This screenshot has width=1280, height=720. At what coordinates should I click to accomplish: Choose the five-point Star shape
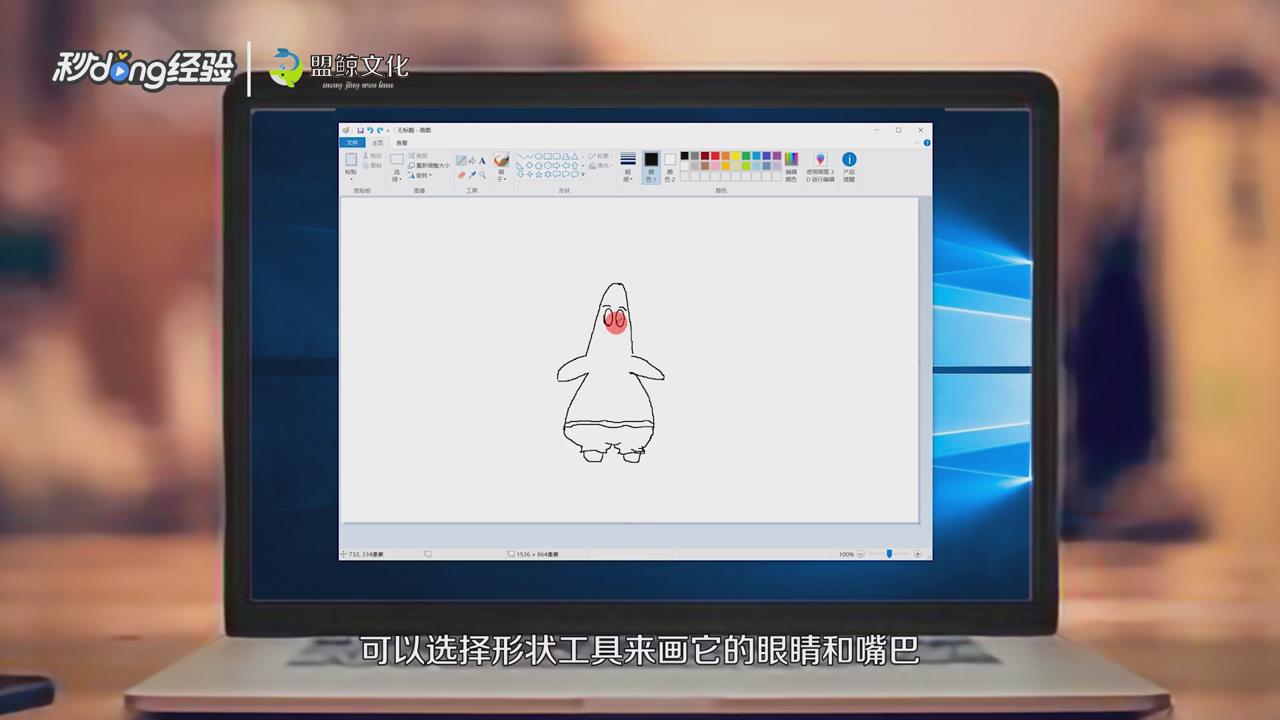(539, 174)
